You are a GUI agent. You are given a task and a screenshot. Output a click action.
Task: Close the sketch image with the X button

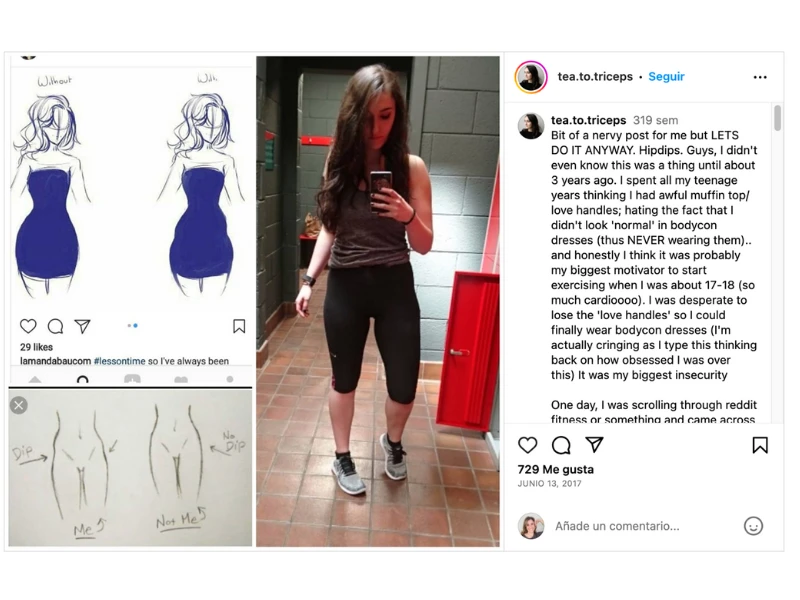point(19,405)
